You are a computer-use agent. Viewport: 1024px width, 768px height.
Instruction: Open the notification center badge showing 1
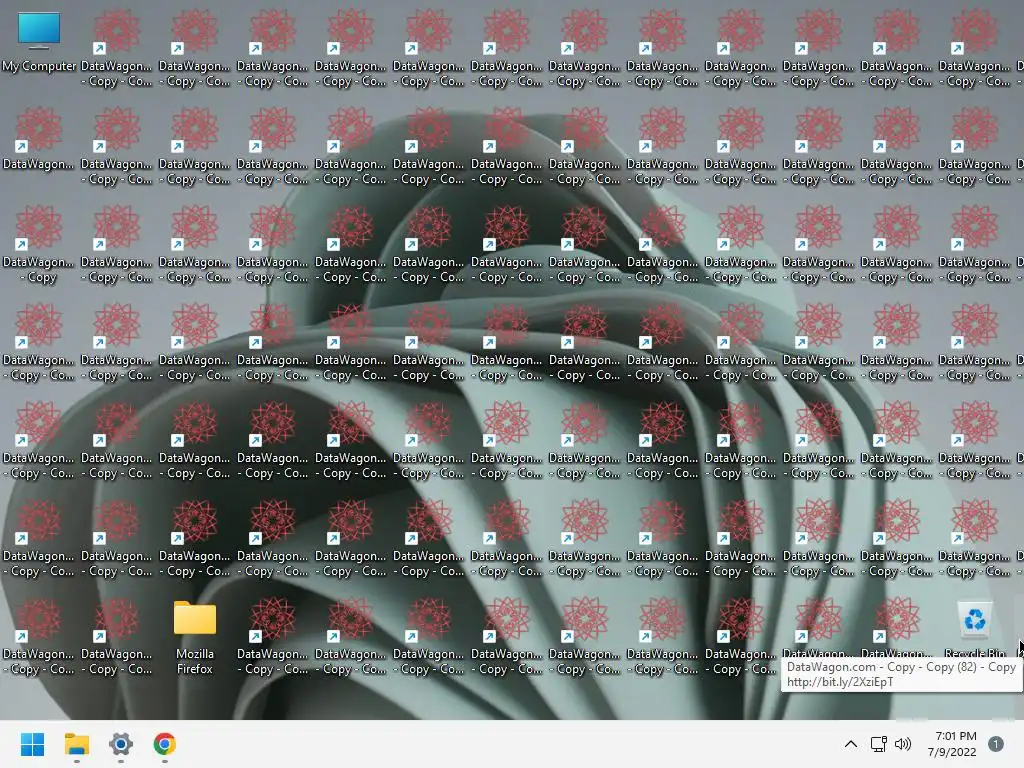click(996, 744)
